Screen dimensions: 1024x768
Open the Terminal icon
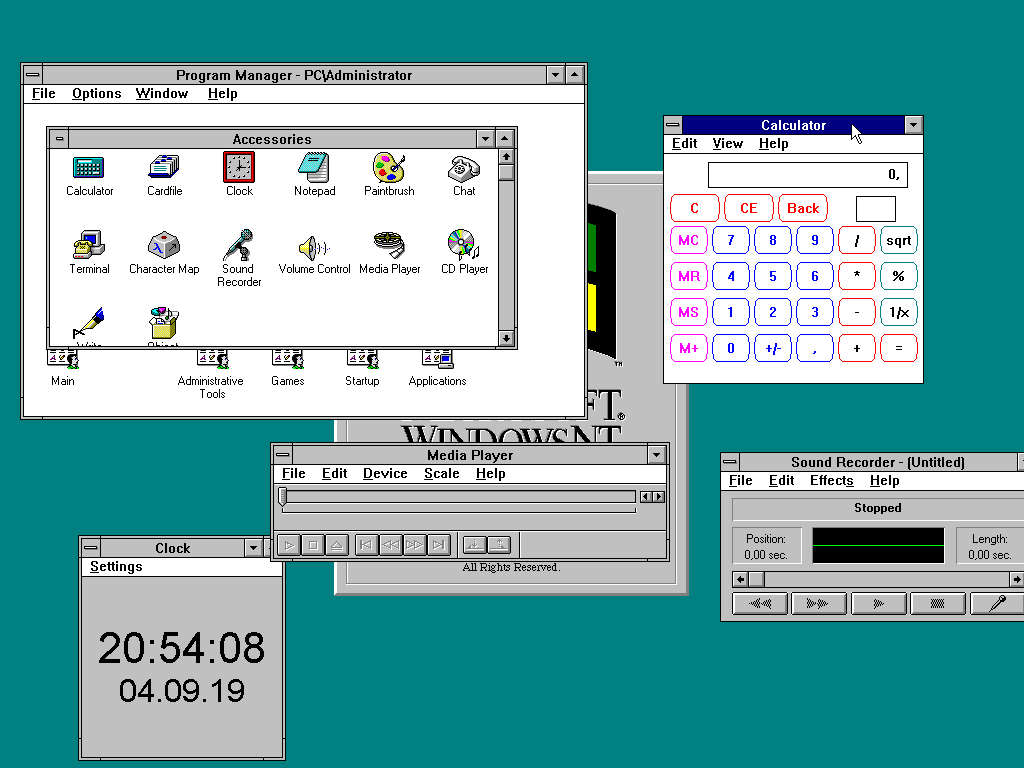[89, 245]
